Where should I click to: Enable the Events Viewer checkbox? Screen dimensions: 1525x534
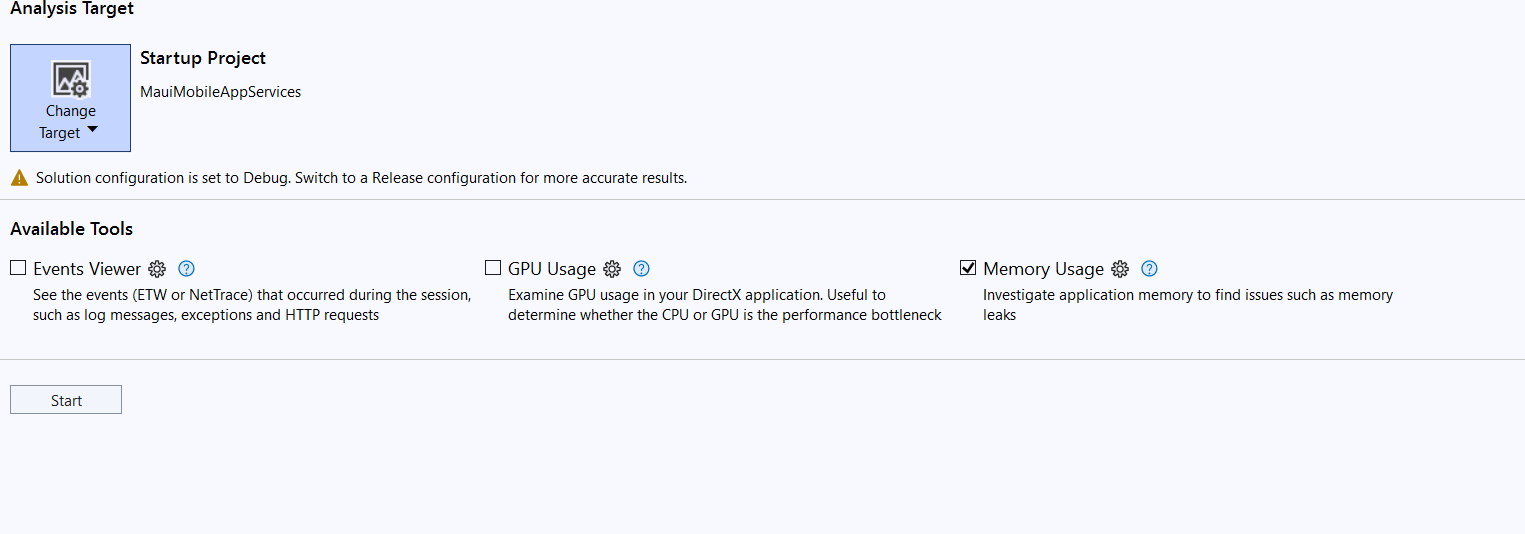18,268
